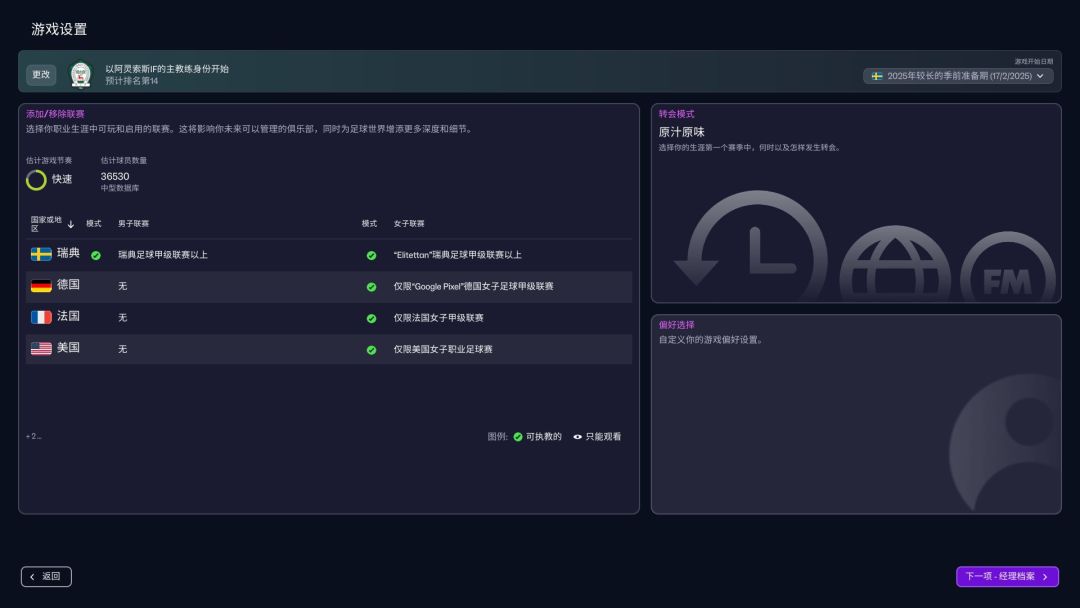This screenshot has width=1080, height=608.
Task: Click the Sweden flag in league table
Action: coord(41,254)
